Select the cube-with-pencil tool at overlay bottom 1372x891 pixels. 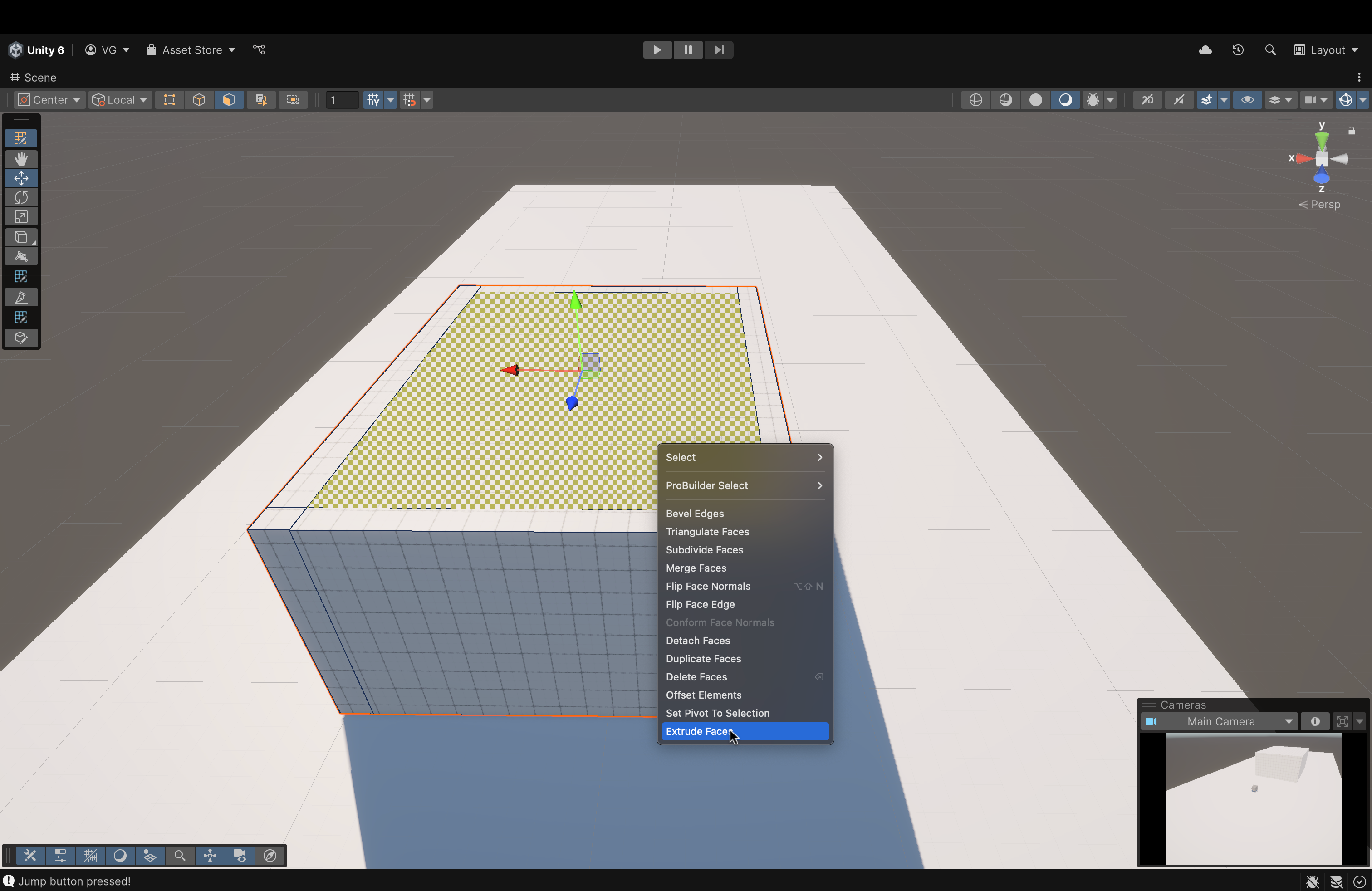click(x=21, y=338)
